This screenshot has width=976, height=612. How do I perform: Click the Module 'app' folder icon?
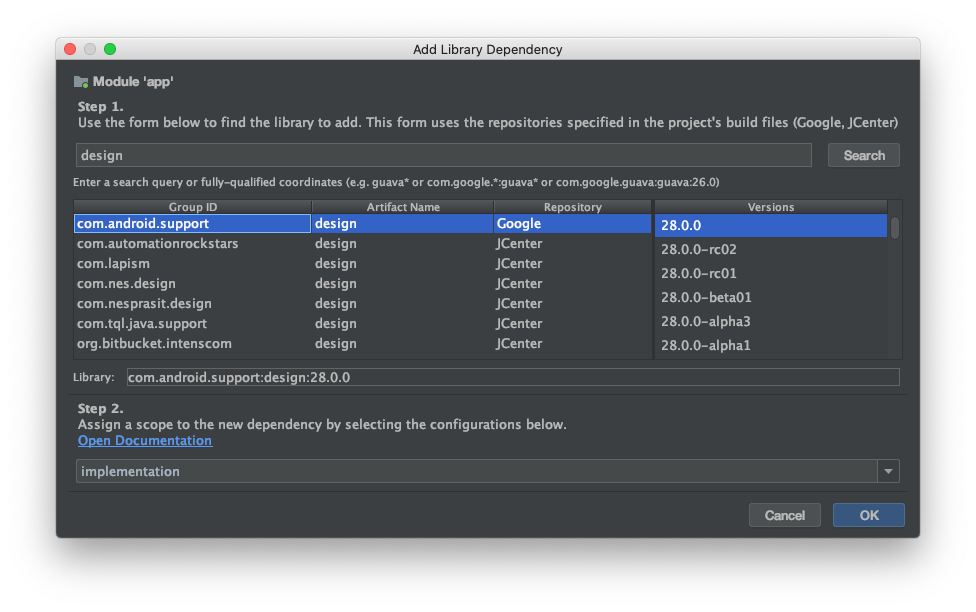81,82
